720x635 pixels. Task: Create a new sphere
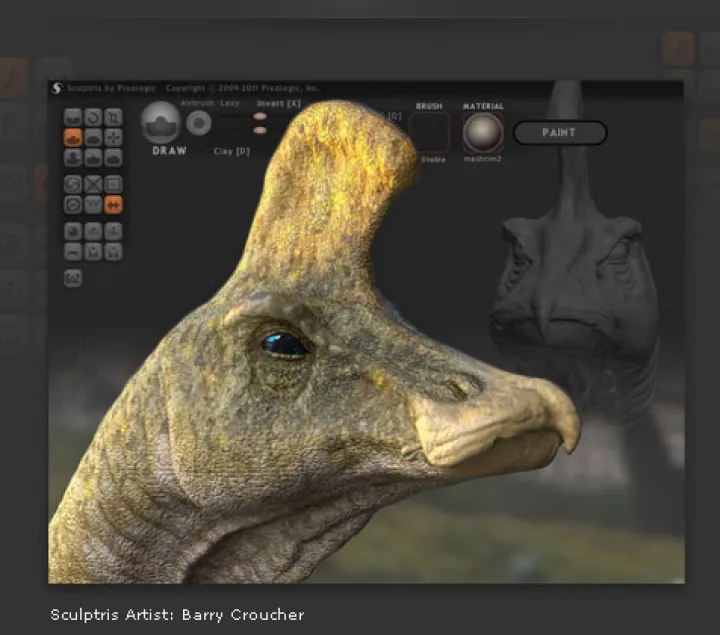pyautogui.click(x=73, y=231)
